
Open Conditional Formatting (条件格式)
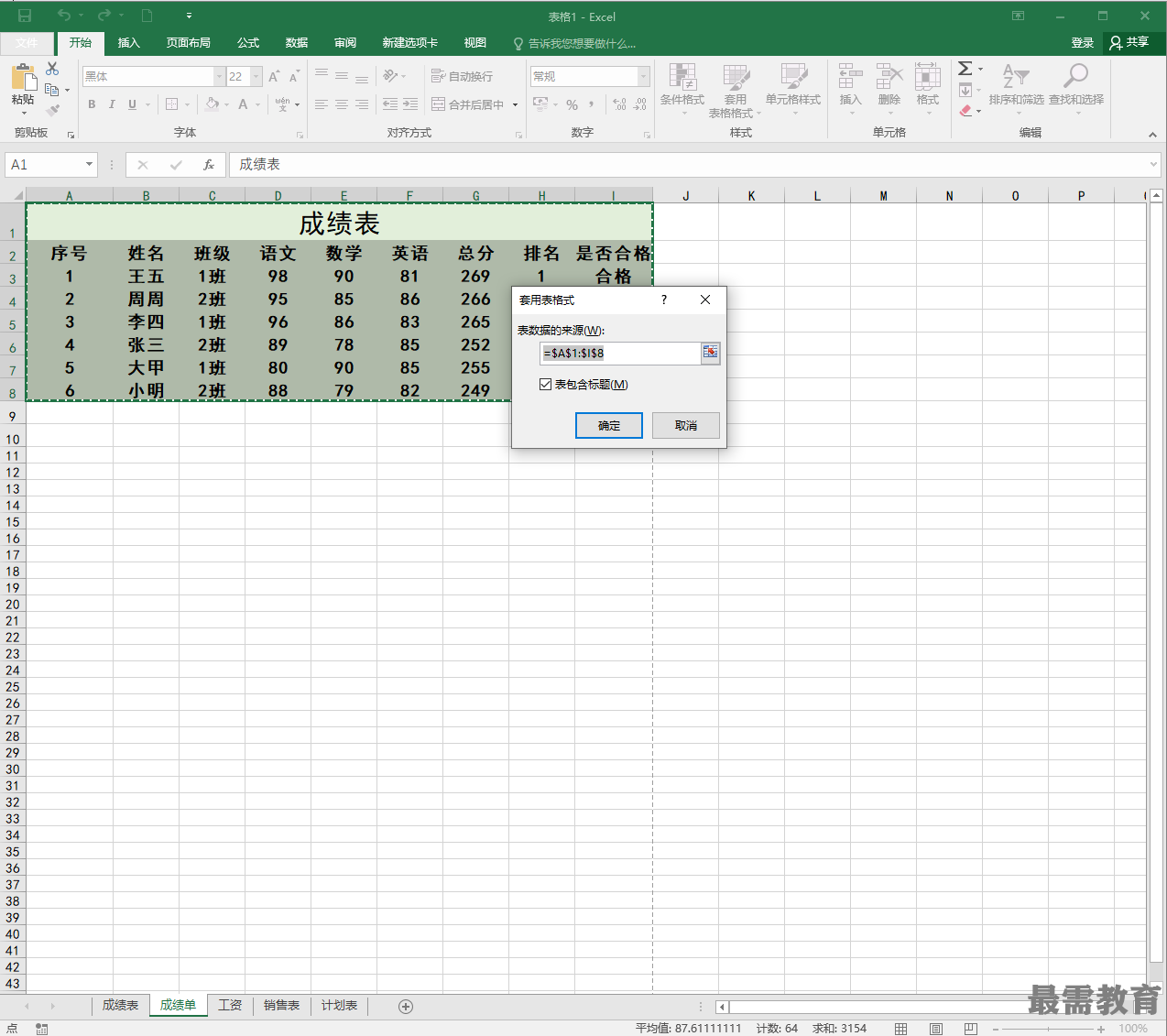[682, 89]
